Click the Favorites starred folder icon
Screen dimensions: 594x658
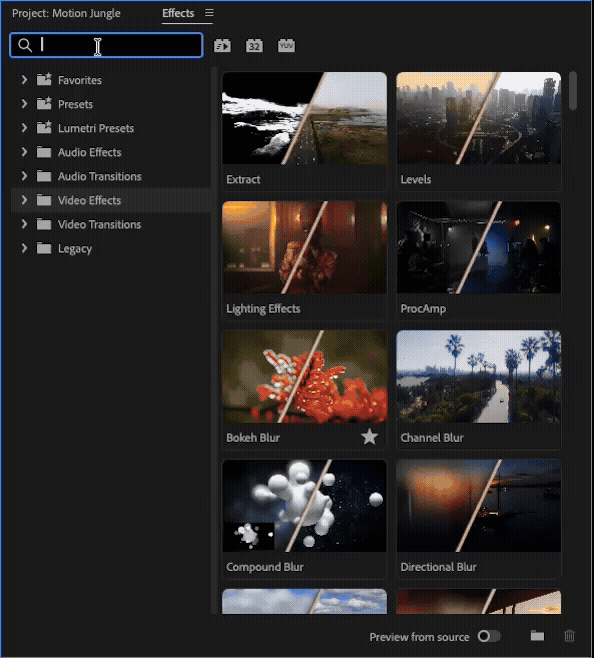[x=44, y=79]
